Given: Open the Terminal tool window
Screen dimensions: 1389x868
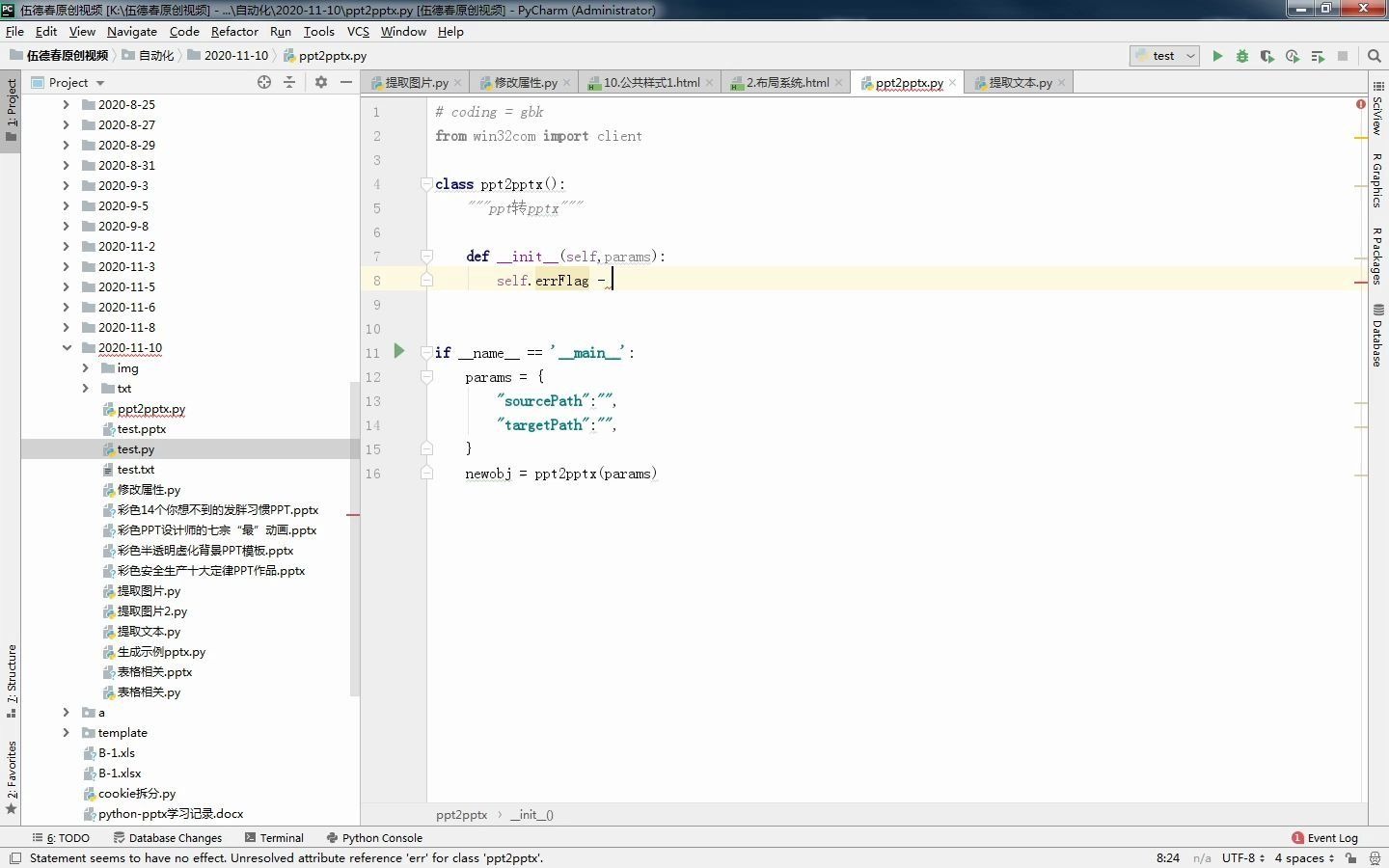Looking at the screenshot, I should coord(274,837).
